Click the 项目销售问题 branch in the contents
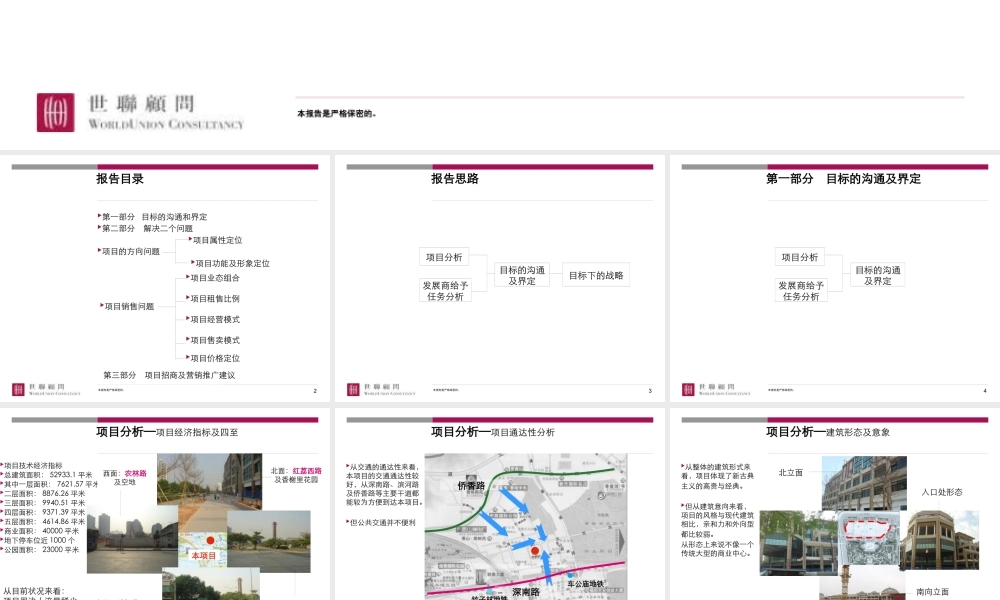 pyautogui.click(x=129, y=307)
